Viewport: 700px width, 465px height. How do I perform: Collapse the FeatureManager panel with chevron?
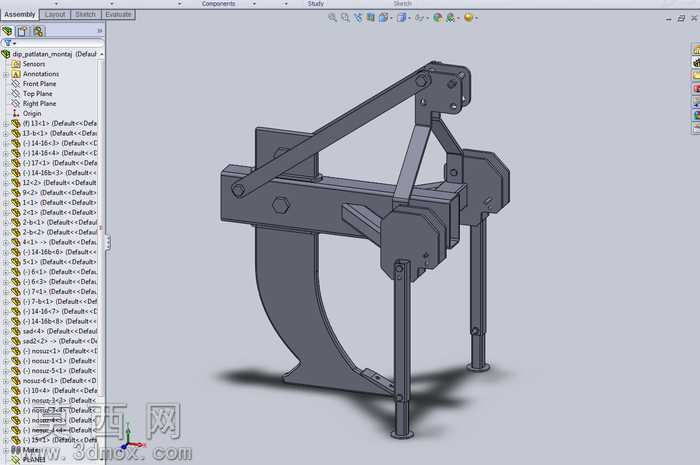tap(100, 31)
